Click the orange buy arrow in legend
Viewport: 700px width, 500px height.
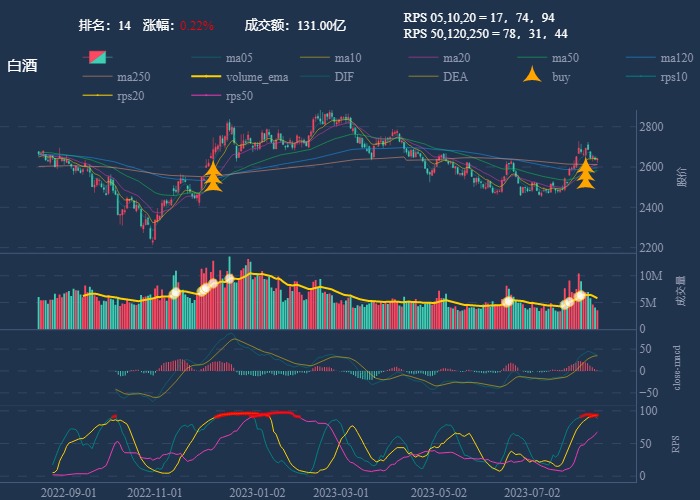533,77
